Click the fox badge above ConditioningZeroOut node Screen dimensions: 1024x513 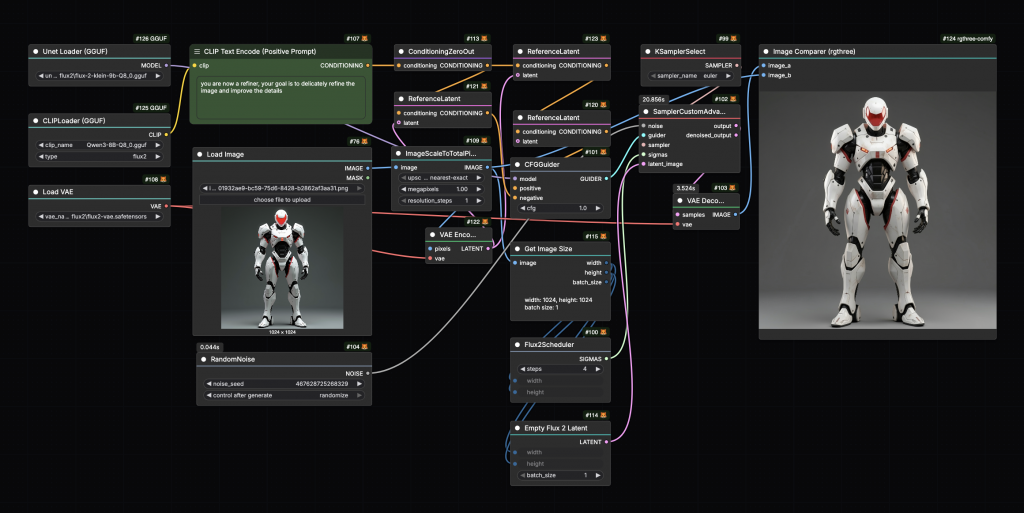[486, 38]
